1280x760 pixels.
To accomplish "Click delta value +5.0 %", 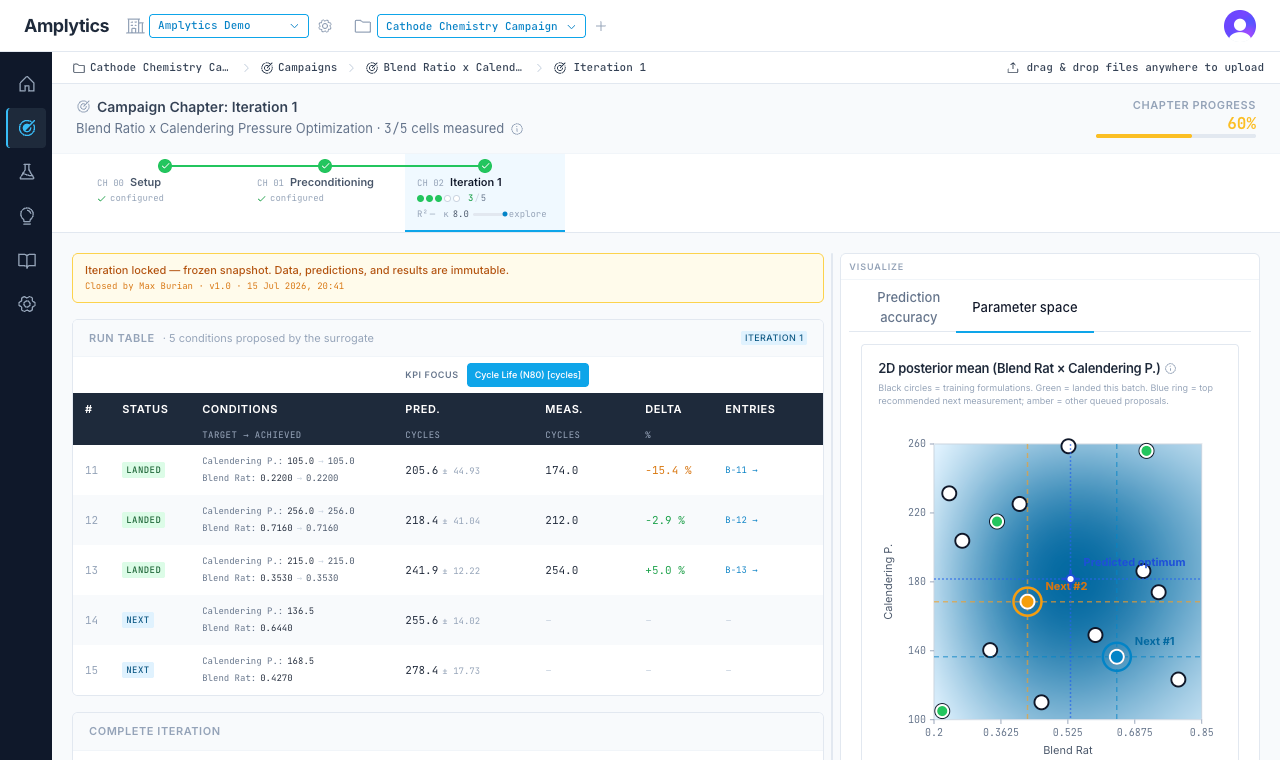I will (x=665, y=570).
